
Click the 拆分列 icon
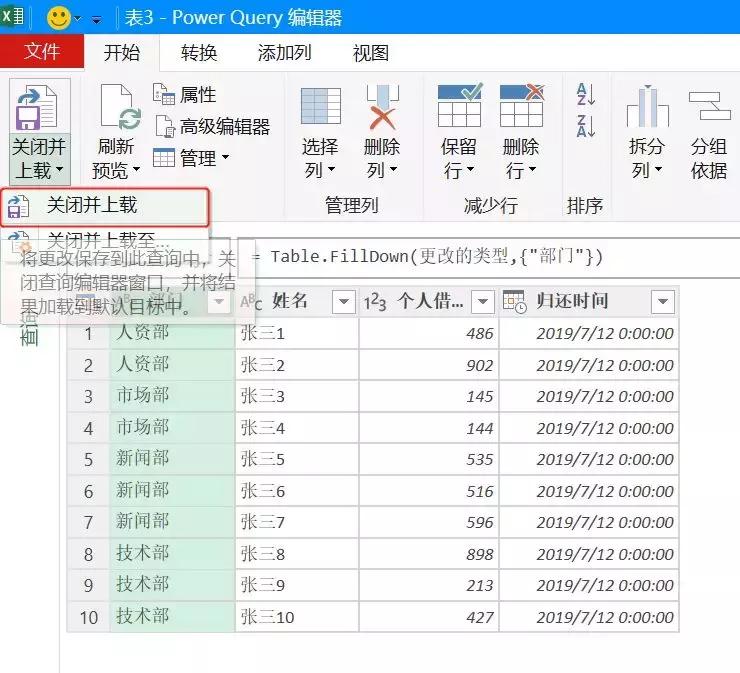pos(648,106)
